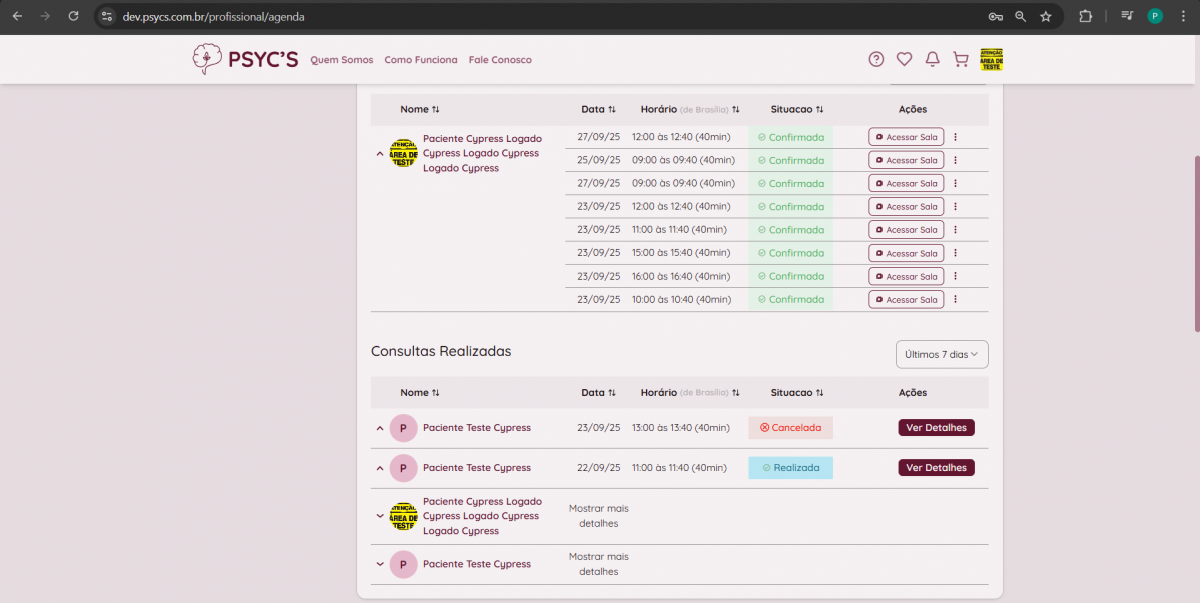
Task: Click the heart favorites icon
Action: [x=904, y=59]
